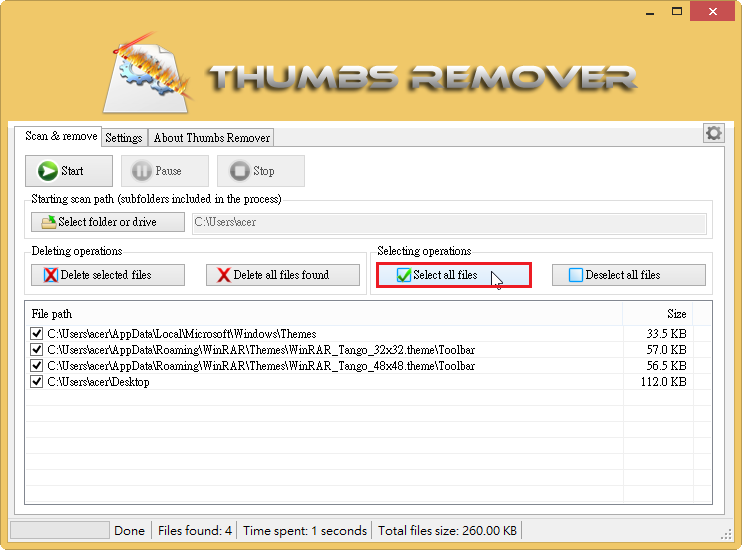This screenshot has width=742, height=550.
Task: Click the starting scan path field
Action: click(x=448, y=222)
